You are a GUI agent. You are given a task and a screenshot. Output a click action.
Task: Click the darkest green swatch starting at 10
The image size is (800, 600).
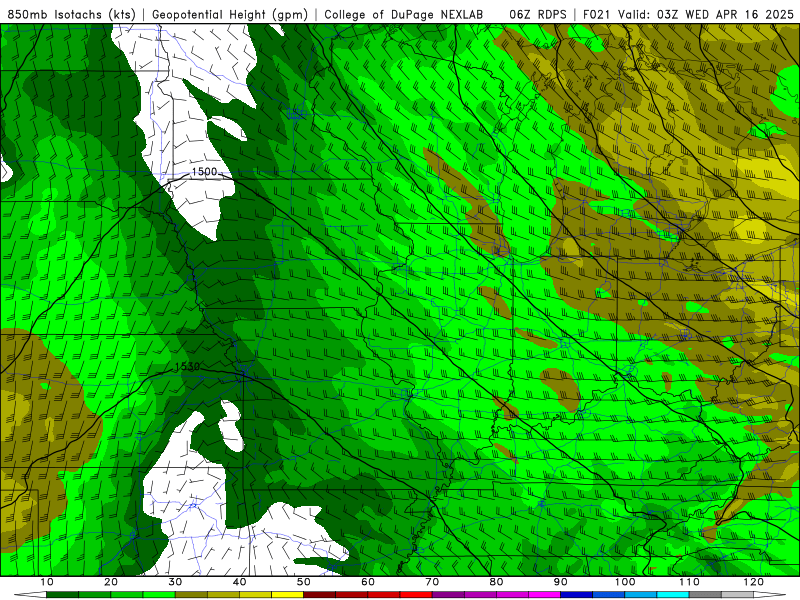(x=62, y=595)
